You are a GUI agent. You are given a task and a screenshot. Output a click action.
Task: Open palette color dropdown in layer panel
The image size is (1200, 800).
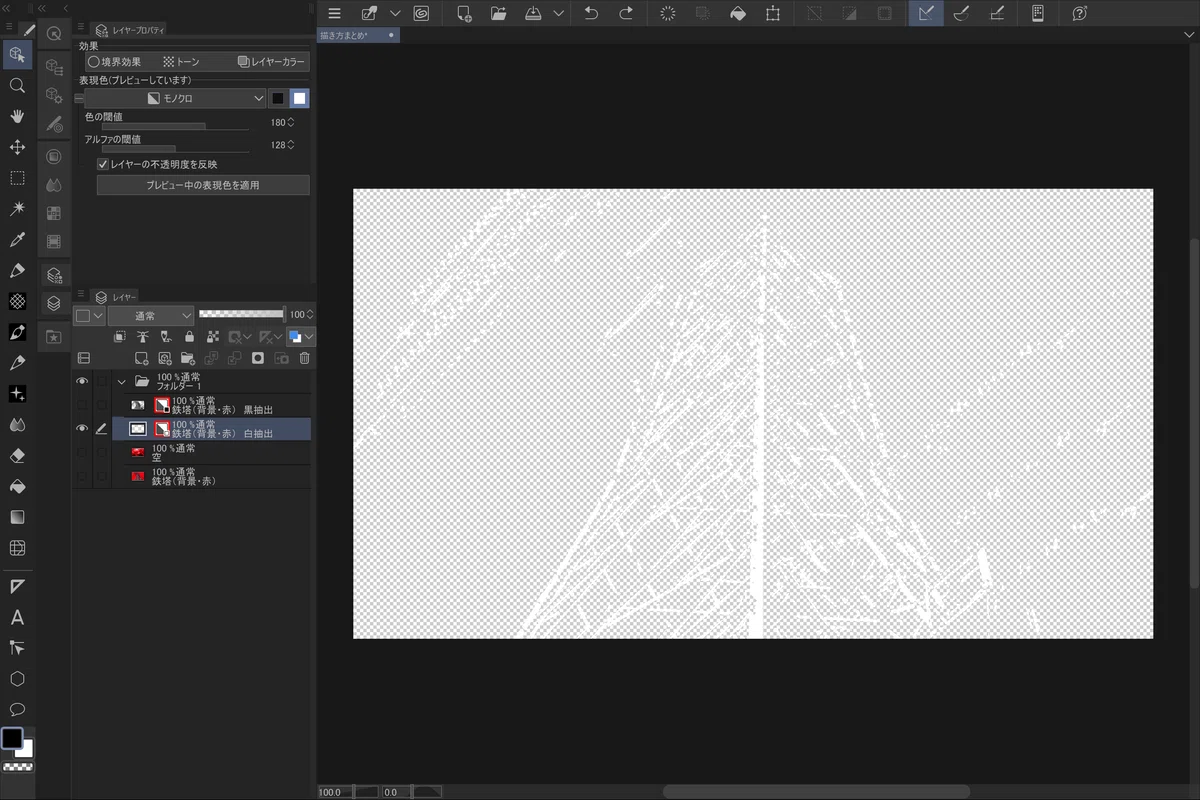tap(90, 315)
